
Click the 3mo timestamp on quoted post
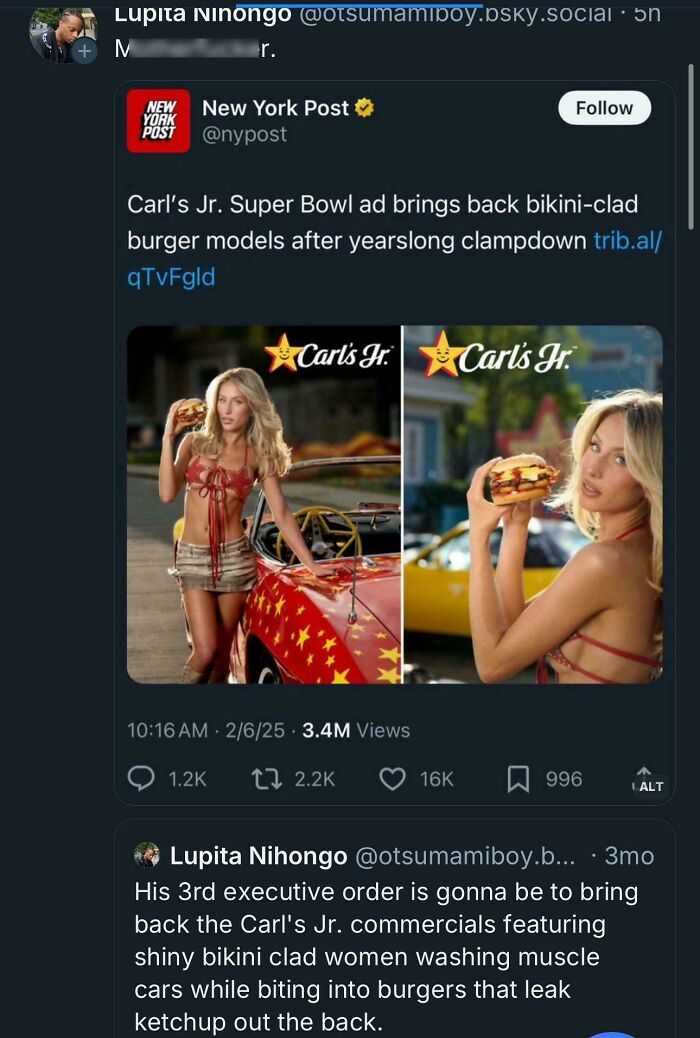point(629,856)
